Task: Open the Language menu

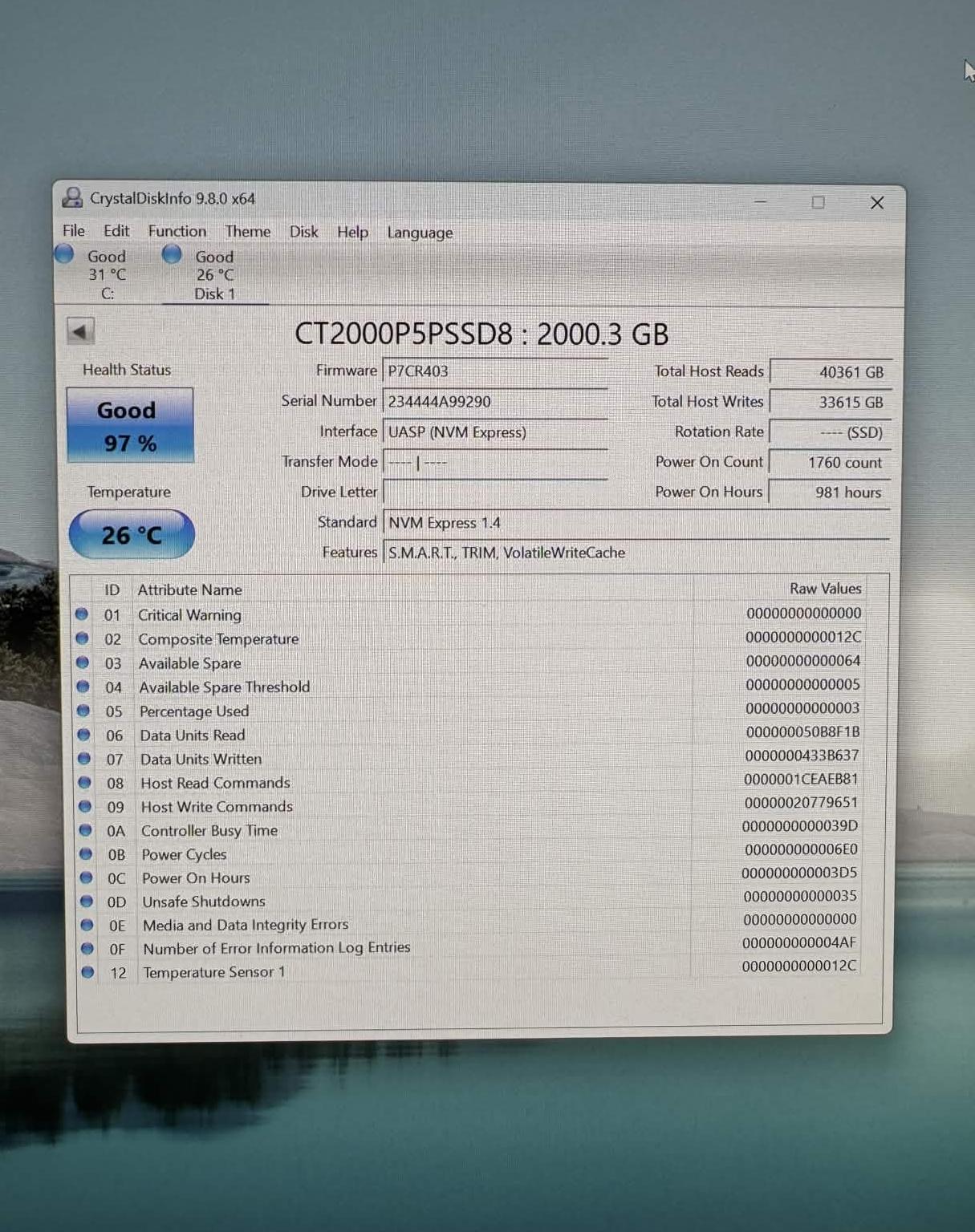Action: [420, 233]
